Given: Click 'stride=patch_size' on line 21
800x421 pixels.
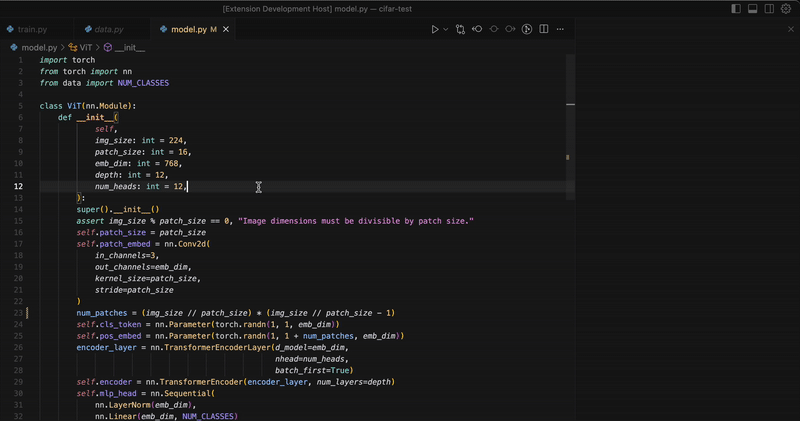Looking at the screenshot, I should click(134, 290).
